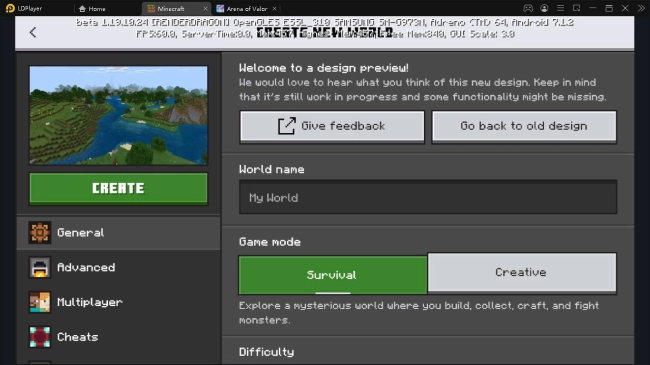Go back with the left arrow icon
The width and height of the screenshot is (650, 365).
click(x=33, y=32)
